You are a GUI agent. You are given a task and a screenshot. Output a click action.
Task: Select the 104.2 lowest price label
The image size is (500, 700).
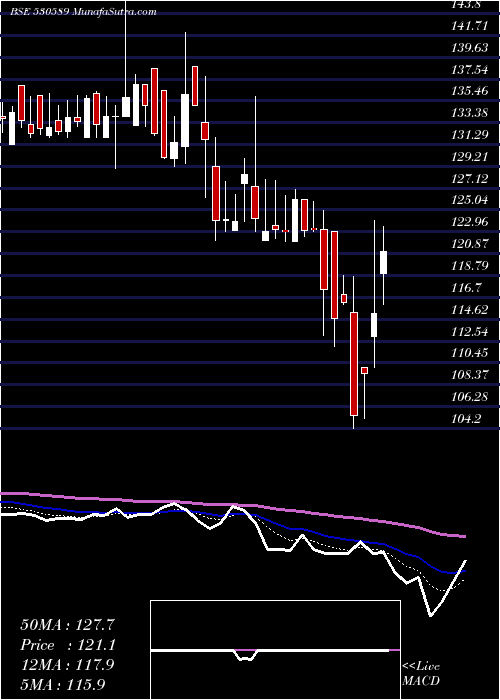tap(467, 418)
